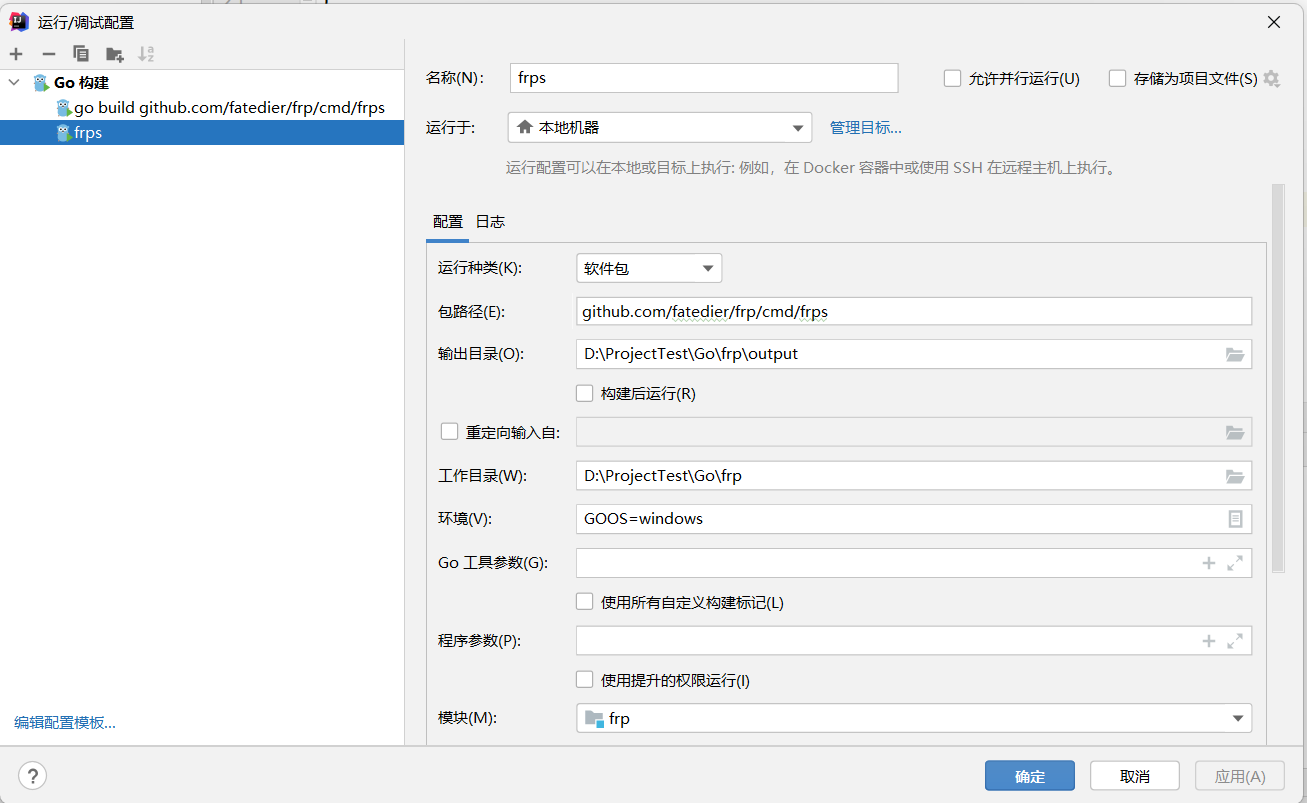Enable use all custom build tags
Screen dimensions: 1307x803
click(585, 602)
